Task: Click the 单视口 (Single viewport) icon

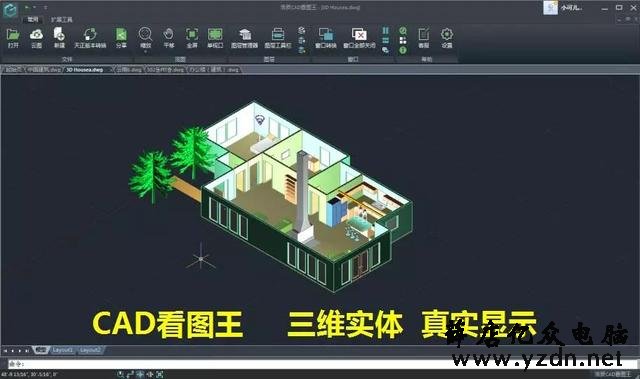Action: (215, 34)
